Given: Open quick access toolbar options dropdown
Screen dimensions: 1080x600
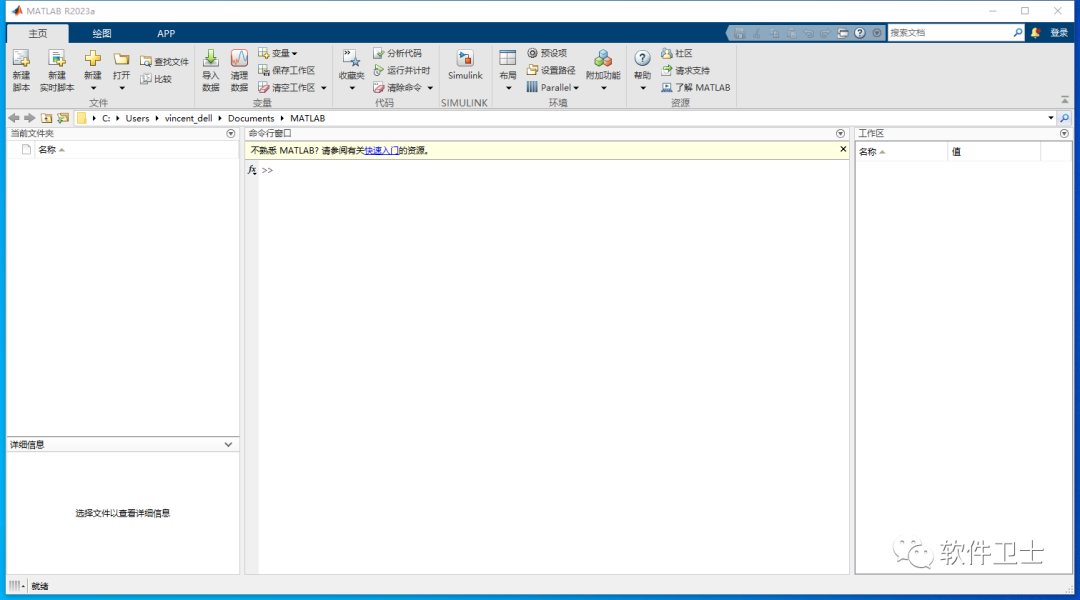Looking at the screenshot, I should pos(877,33).
